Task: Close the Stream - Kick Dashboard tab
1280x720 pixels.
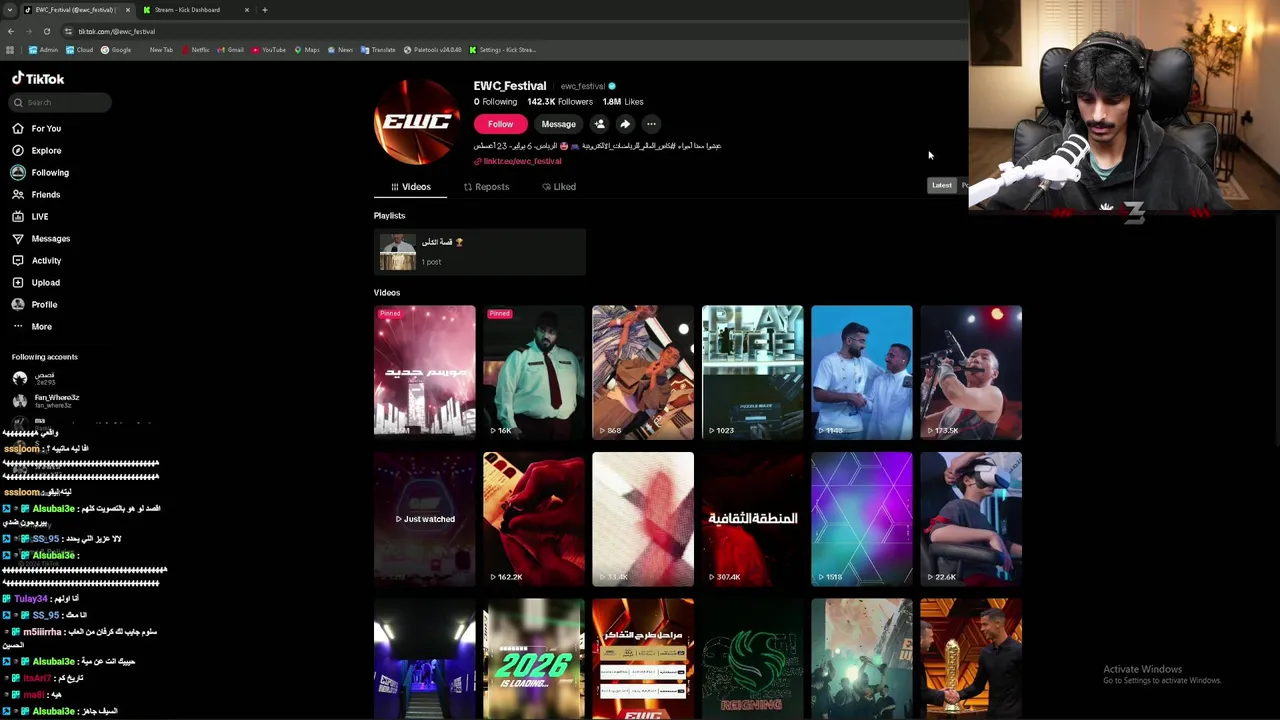Action: click(246, 10)
